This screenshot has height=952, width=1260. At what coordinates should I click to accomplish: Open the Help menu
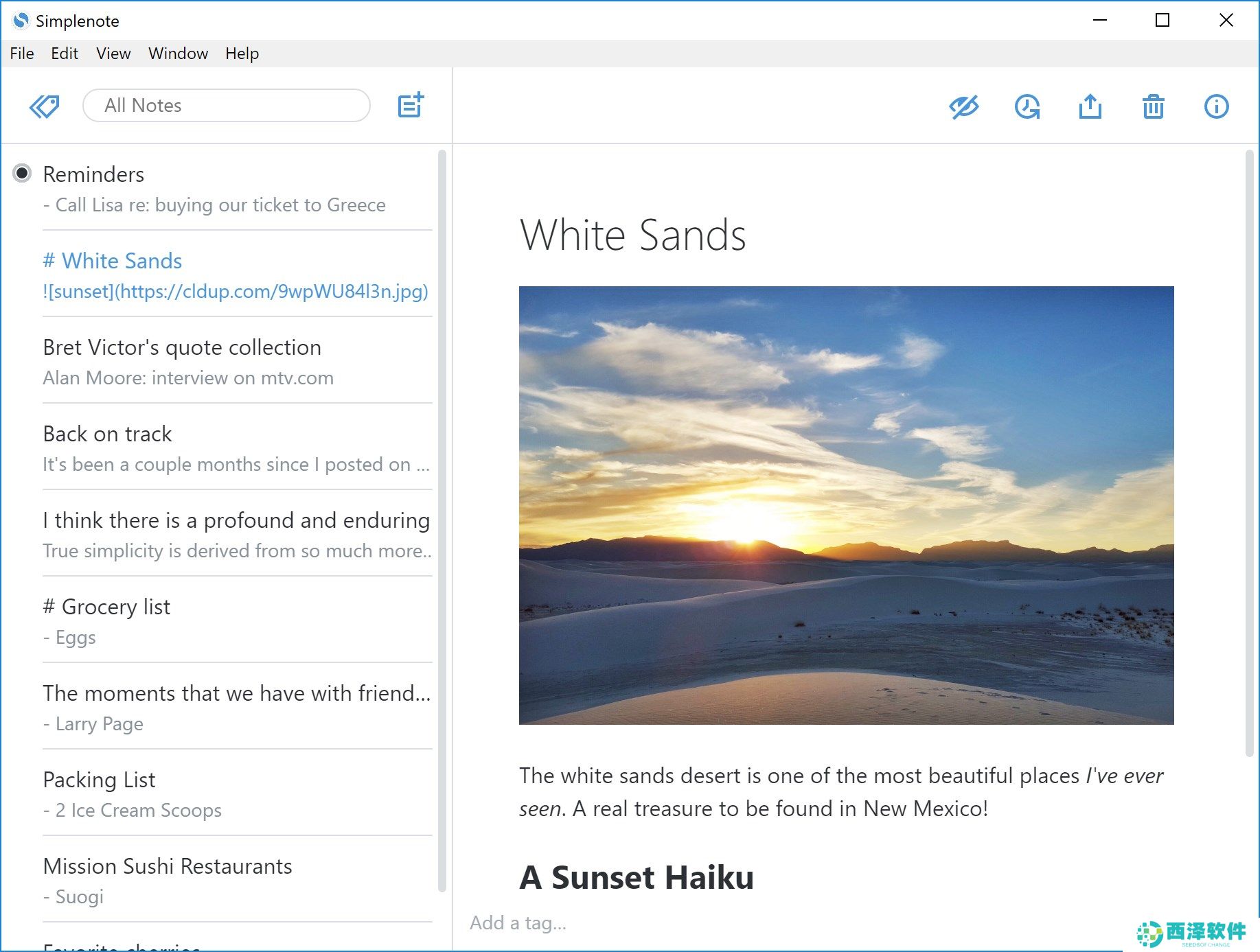coord(242,54)
